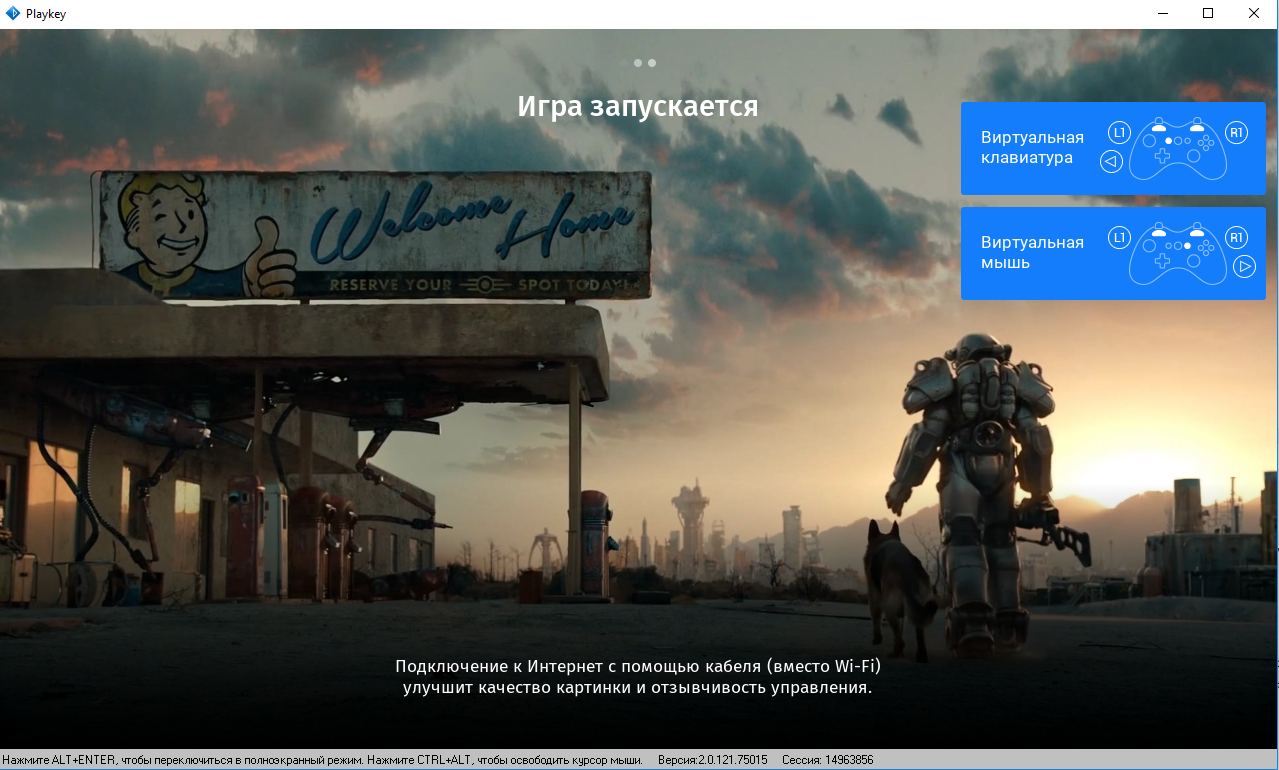This screenshot has width=1279, height=770.
Task: Click the CTRL+ALT cursor release hint
Action: pyautogui.click(x=503, y=760)
